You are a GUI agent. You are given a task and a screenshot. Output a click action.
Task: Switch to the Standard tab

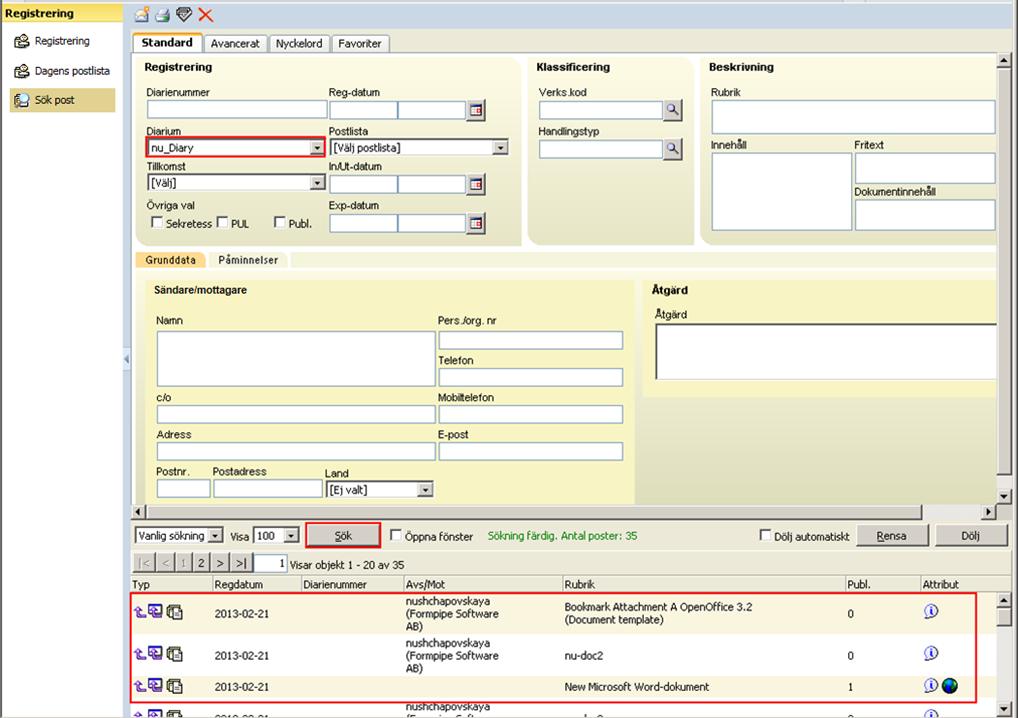pyautogui.click(x=167, y=43)
